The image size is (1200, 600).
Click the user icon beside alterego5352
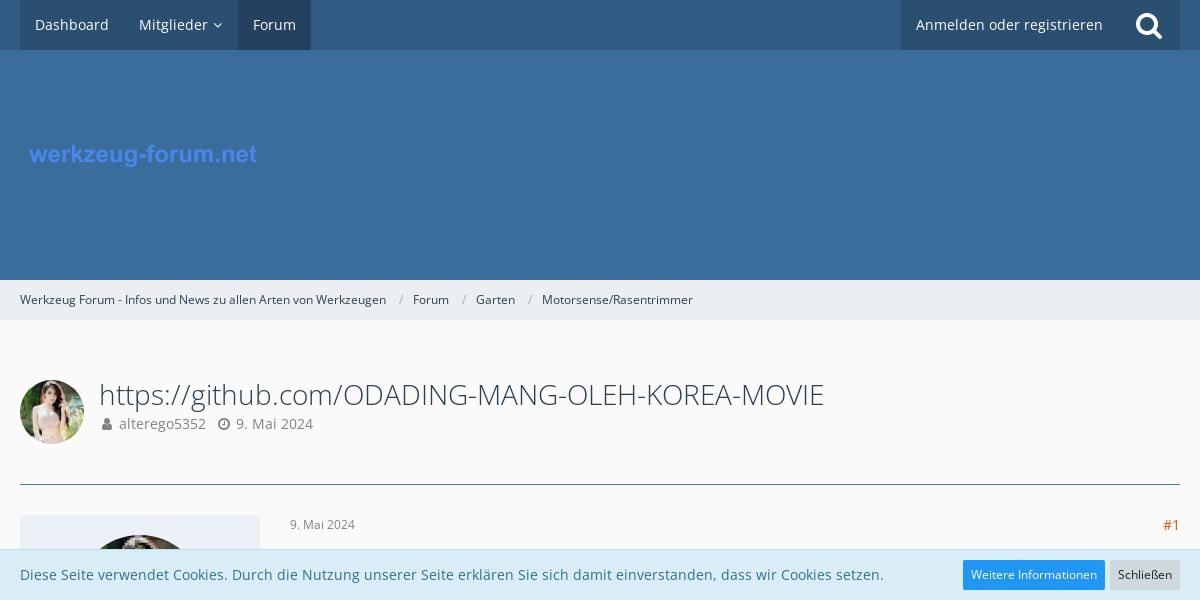[107, 424]
